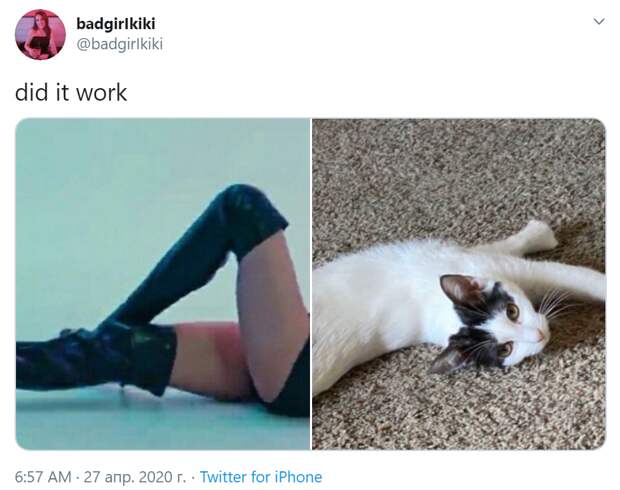
Task: Click the bold badgirlkiki display name
Action: click(x=115, y=24)
